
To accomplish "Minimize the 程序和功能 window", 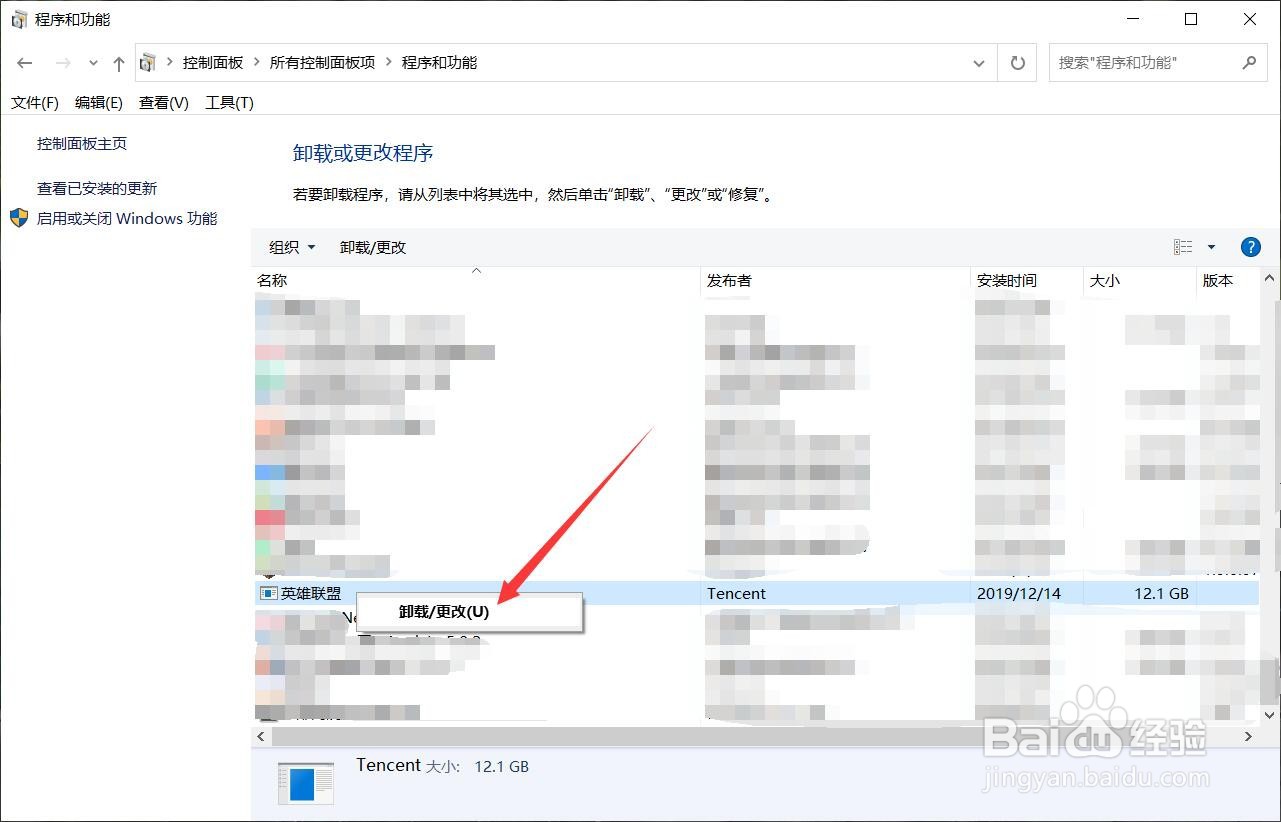I will pos(1133,19).
